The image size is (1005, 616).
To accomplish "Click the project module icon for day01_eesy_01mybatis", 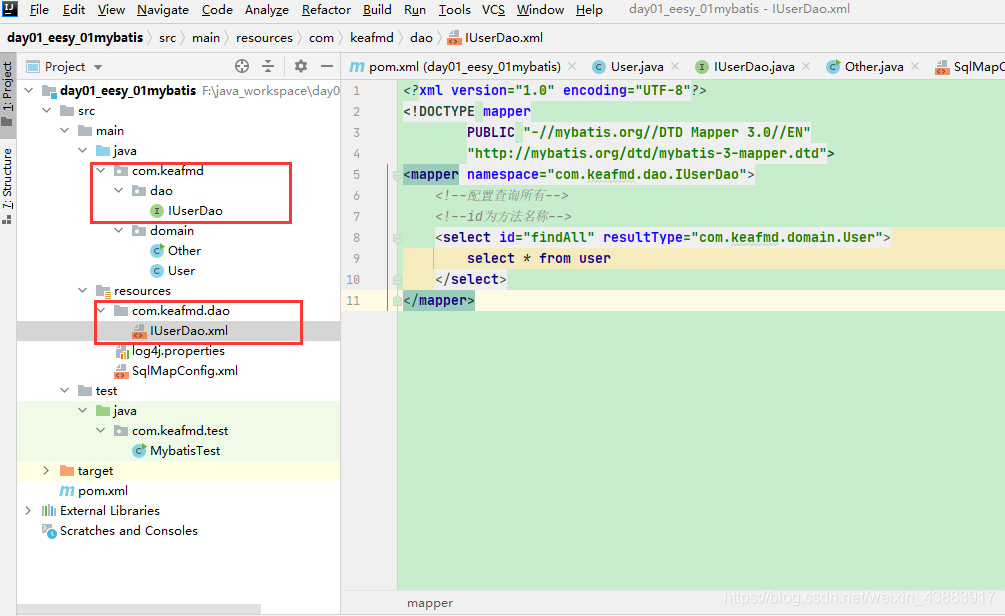I will [x=49, y=91].
